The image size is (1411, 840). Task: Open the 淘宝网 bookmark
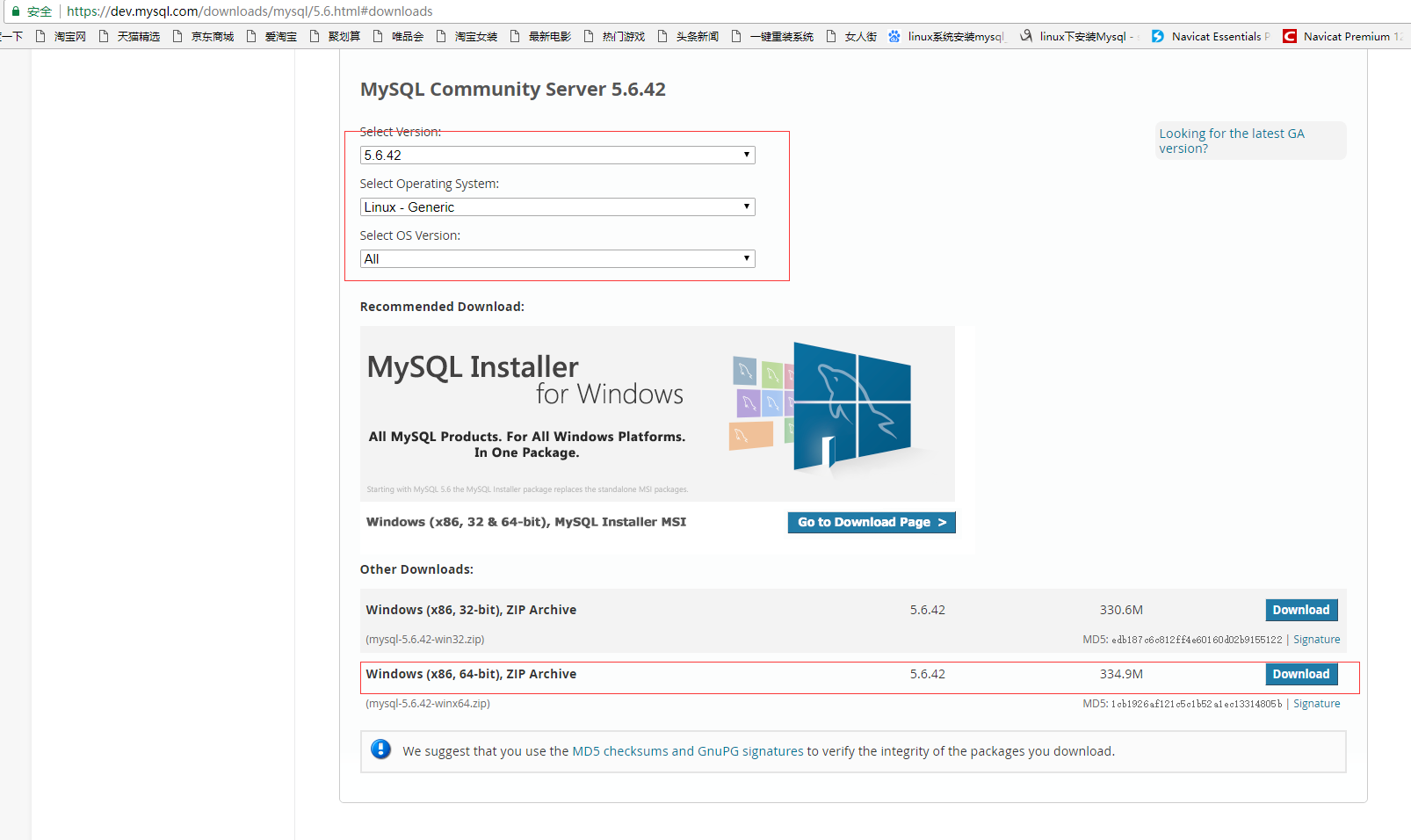point(69,36)
